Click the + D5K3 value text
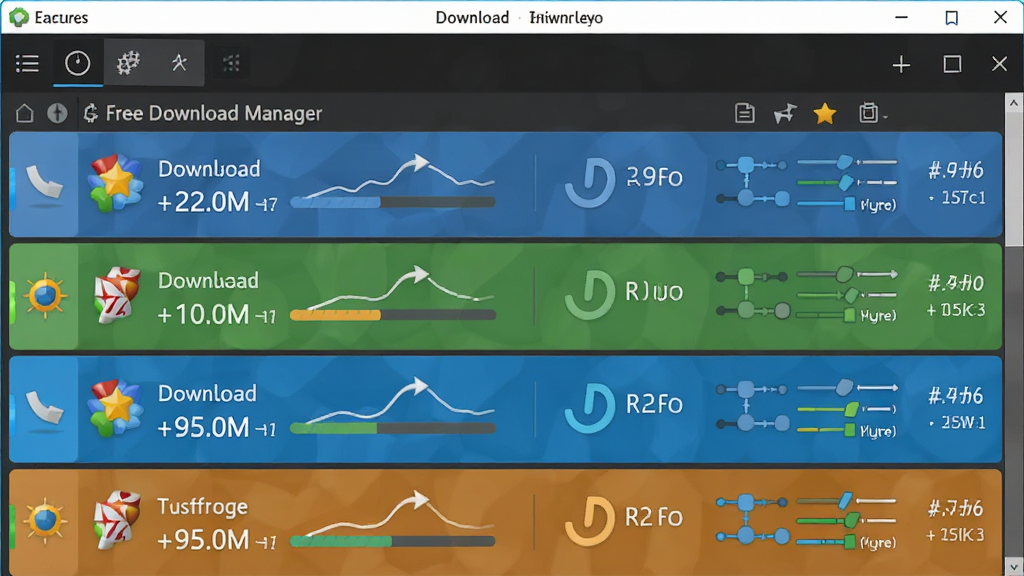1024x576 pixels. click(x=955, y=310)
